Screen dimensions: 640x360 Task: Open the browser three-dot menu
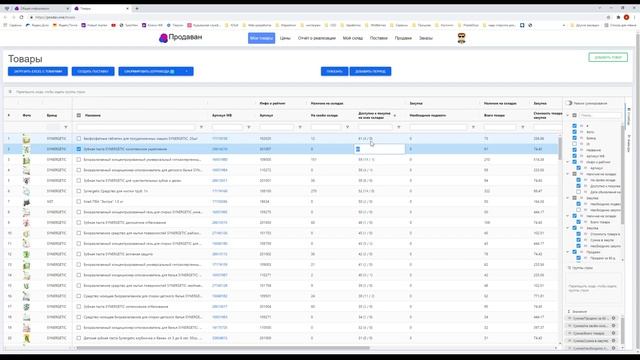coord(635,17)
